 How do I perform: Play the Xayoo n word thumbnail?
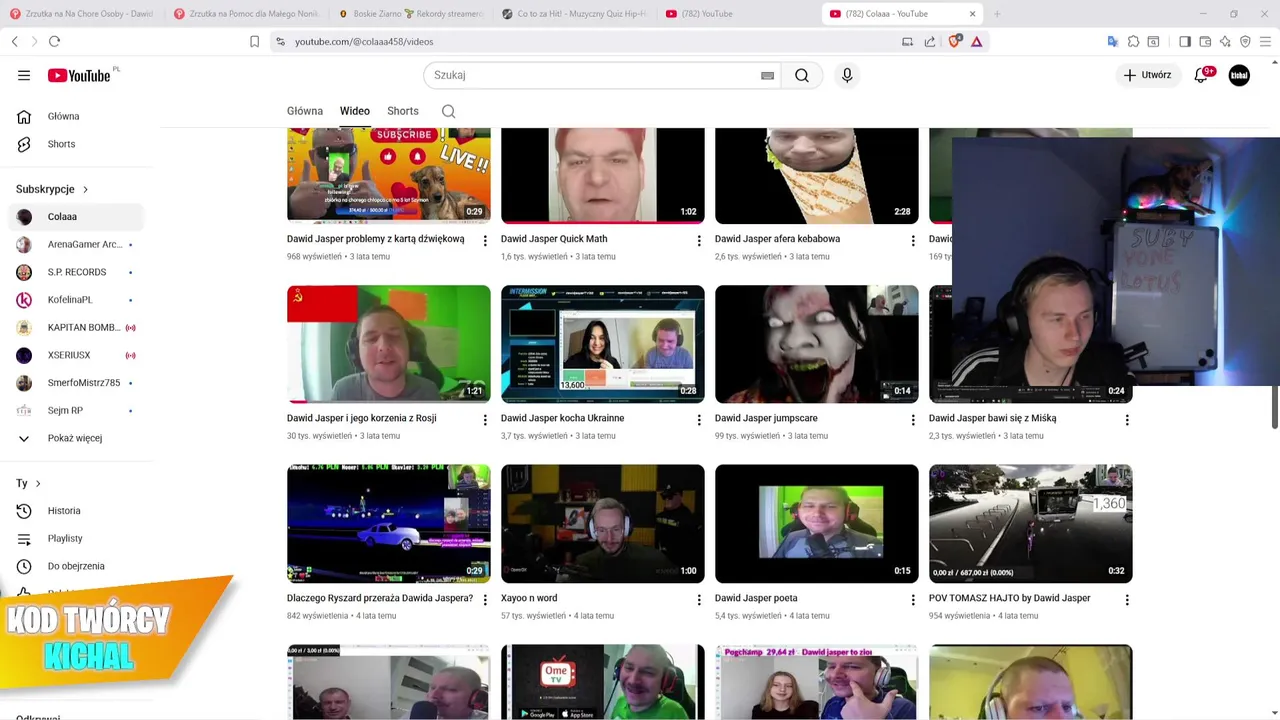tap(602, 524)
